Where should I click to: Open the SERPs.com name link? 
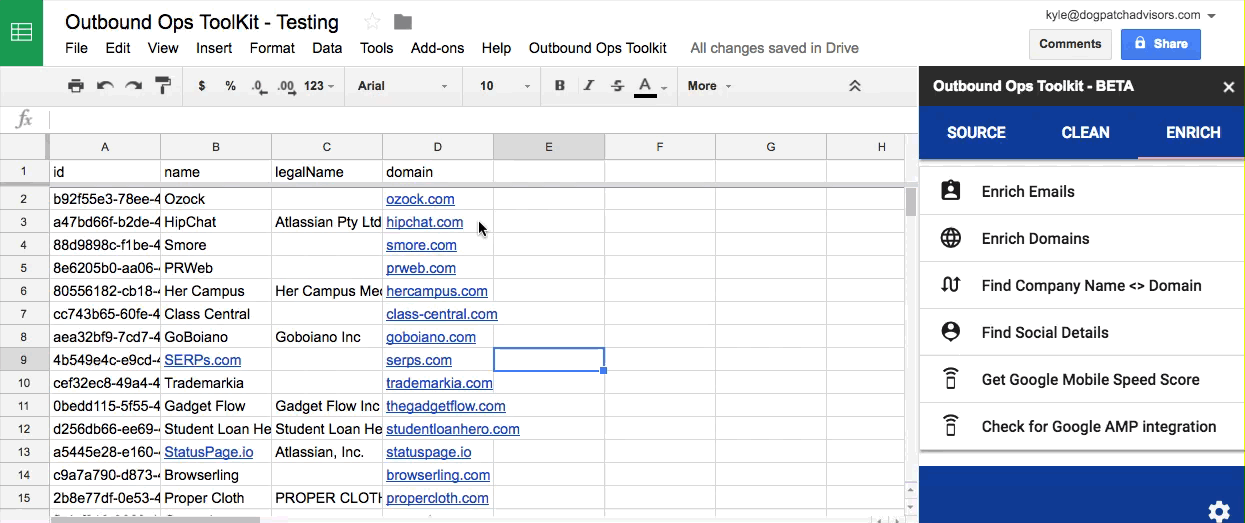(202, 360)
